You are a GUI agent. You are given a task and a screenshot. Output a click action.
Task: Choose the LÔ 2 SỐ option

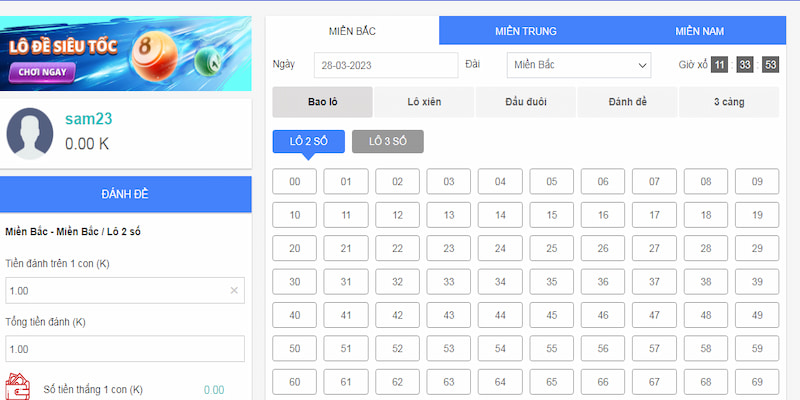[x=309, y=141]
